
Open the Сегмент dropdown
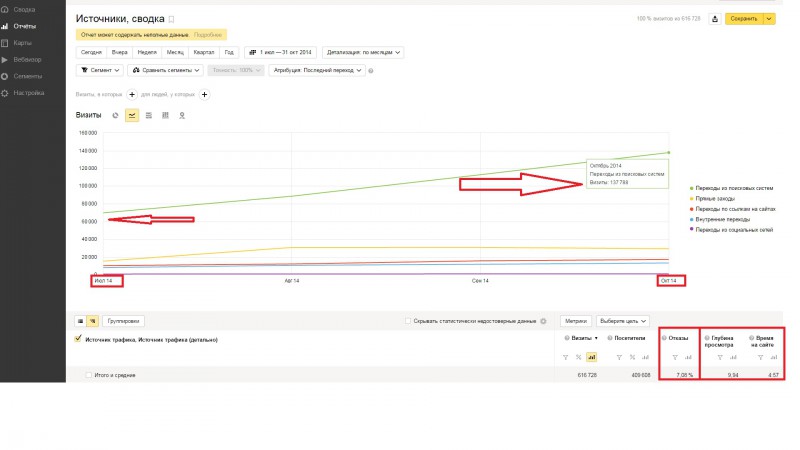[100, 70]
